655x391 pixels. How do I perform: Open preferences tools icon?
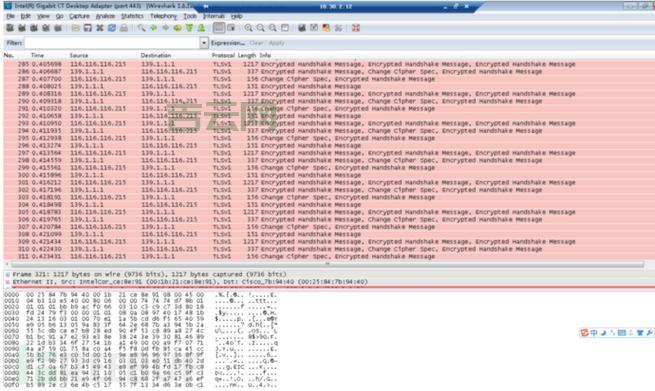pyautogui.click(x=338, y=28)
